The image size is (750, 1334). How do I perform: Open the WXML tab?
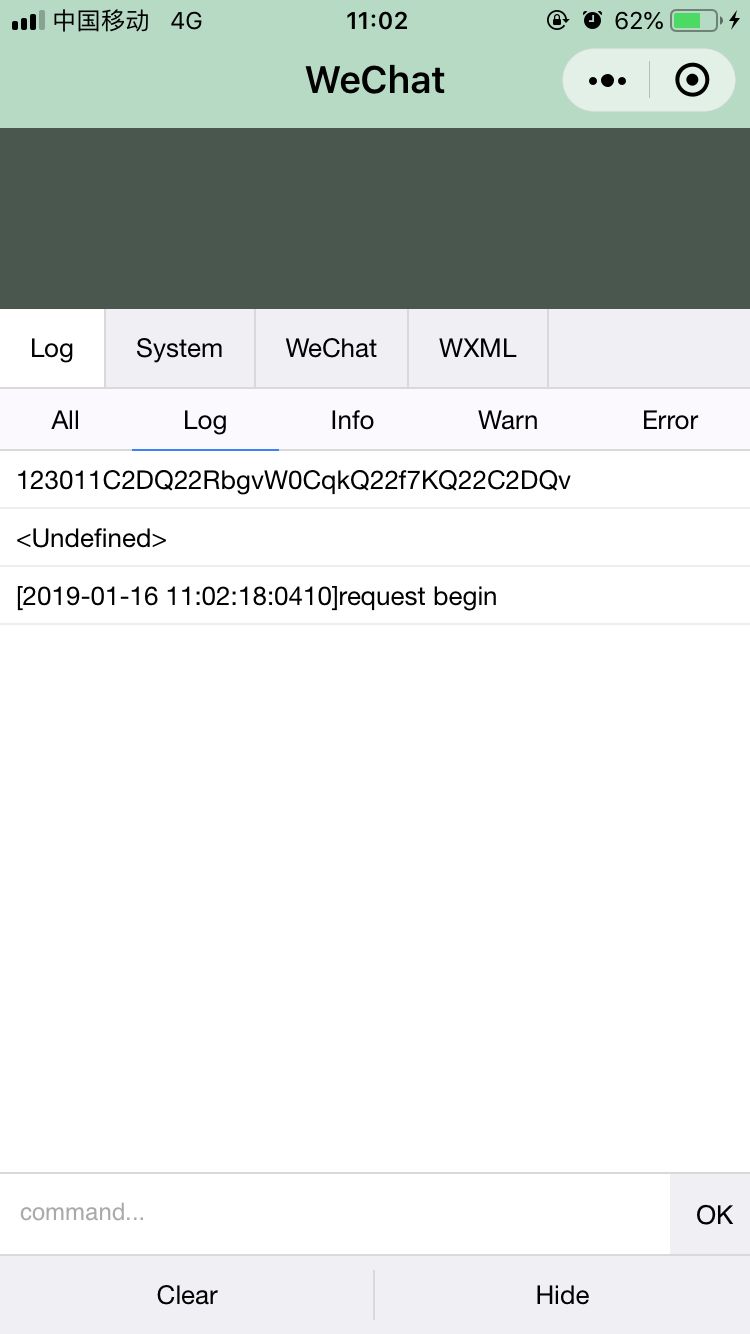[x=478, y=348]
